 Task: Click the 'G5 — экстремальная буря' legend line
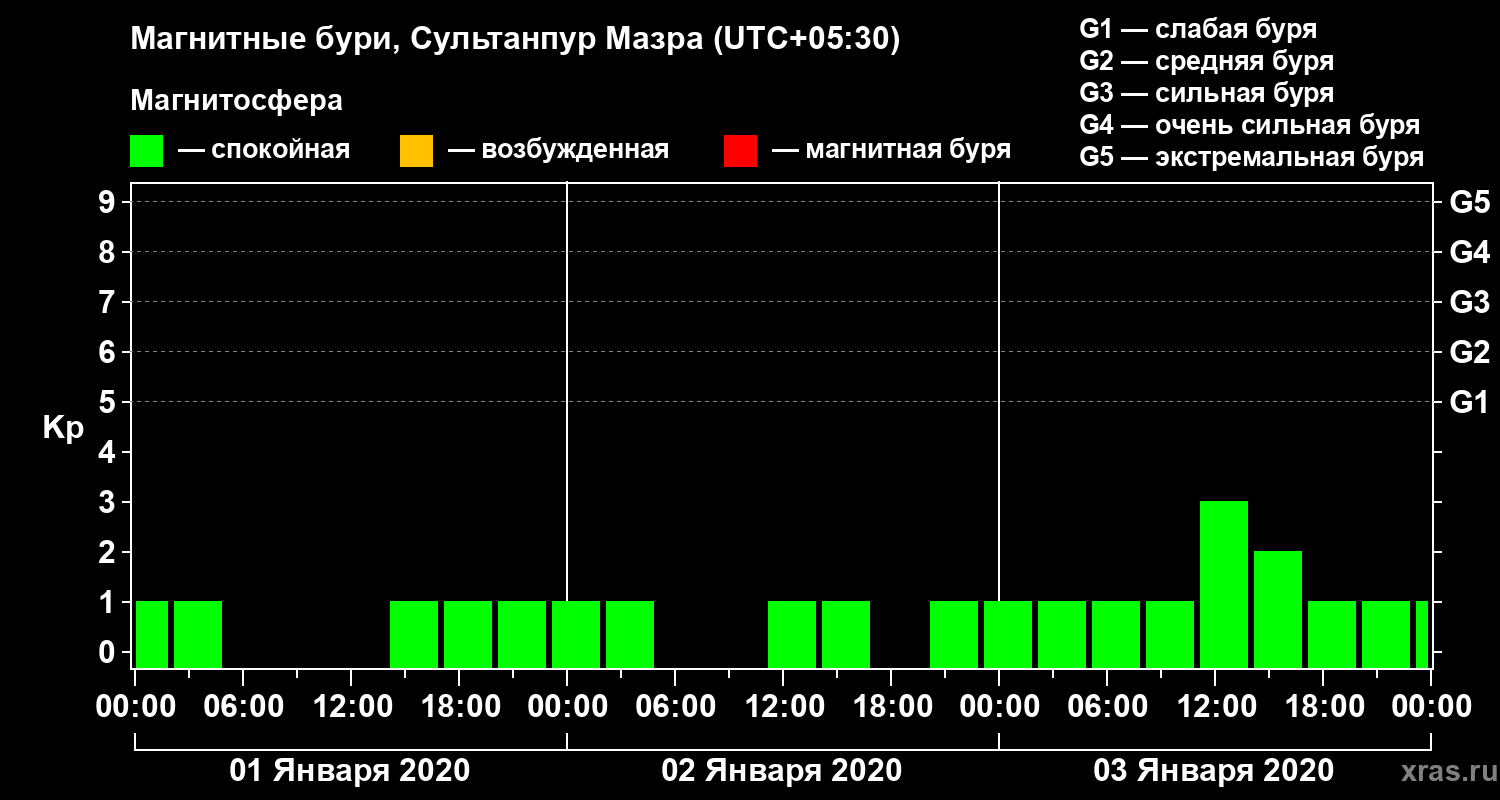[1252, 157]
